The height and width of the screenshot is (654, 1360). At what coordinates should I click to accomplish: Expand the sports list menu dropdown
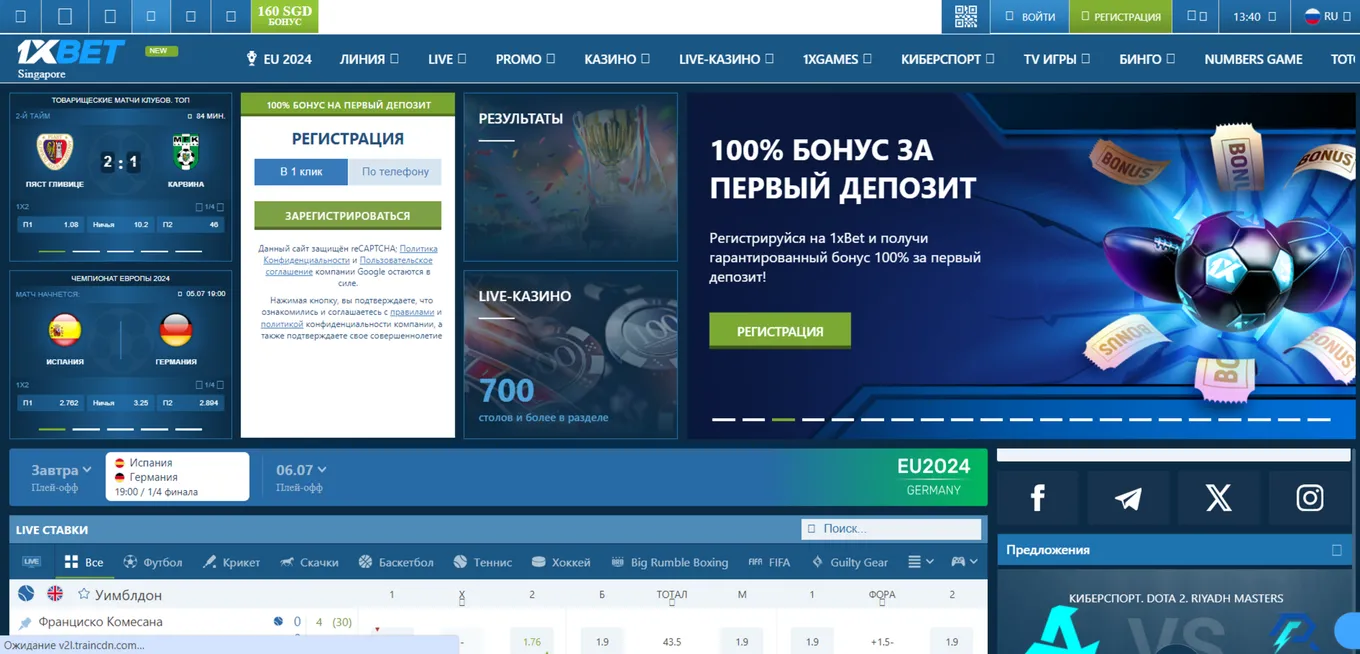[921, 562]
